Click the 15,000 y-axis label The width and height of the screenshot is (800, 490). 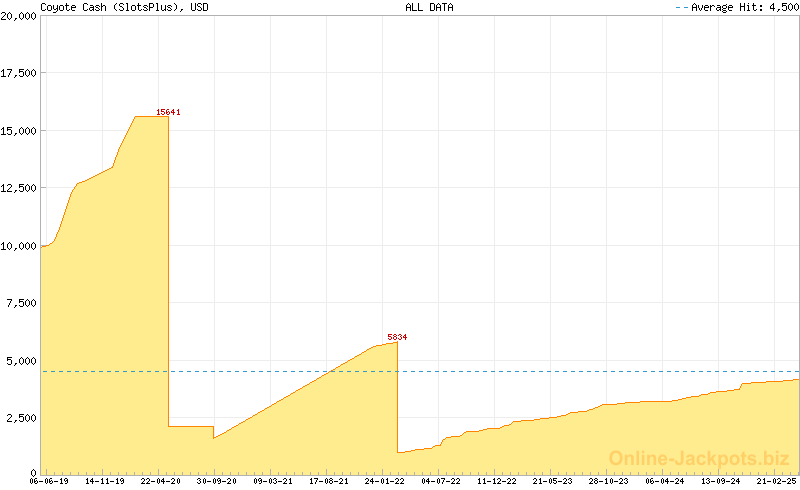[x=20, y=131]
